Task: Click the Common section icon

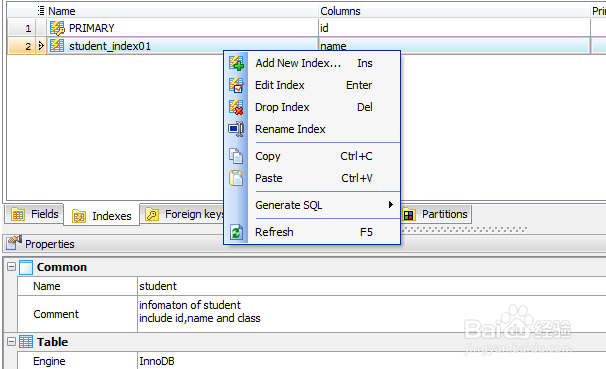Action: click(x=26, y=267)
